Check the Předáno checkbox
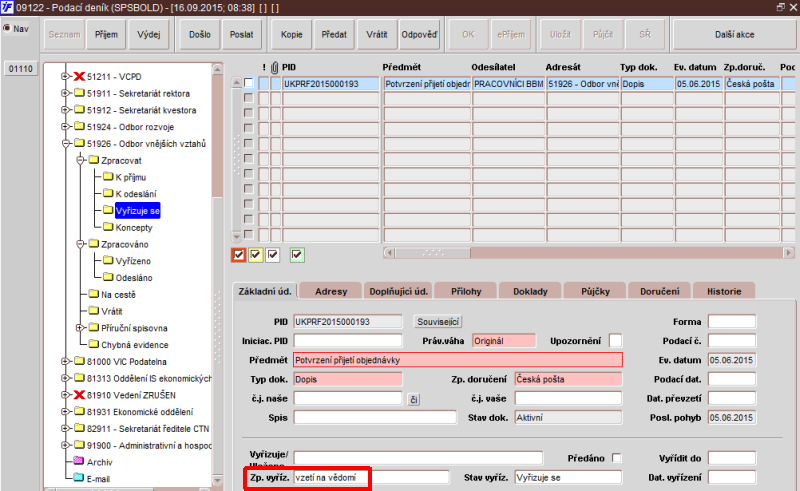Image resolution: width=800 pixels, height=491 pixels. 616,458
